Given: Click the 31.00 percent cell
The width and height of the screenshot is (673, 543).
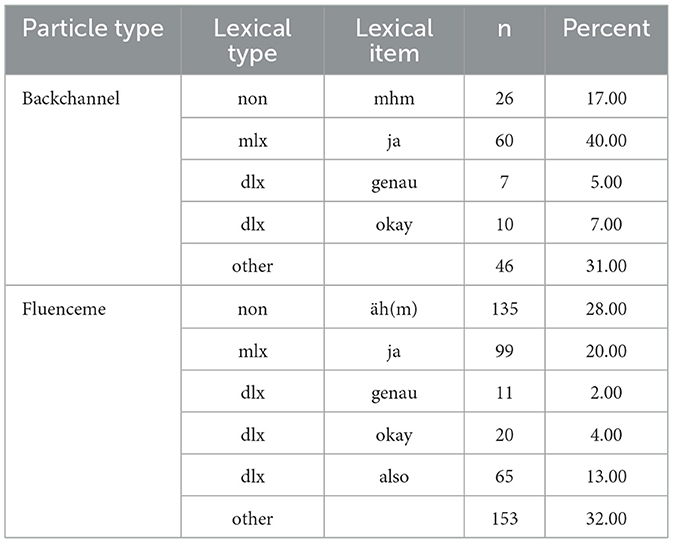Looking at the screenshot, I should pyautogui.click(x=608, y=267).
